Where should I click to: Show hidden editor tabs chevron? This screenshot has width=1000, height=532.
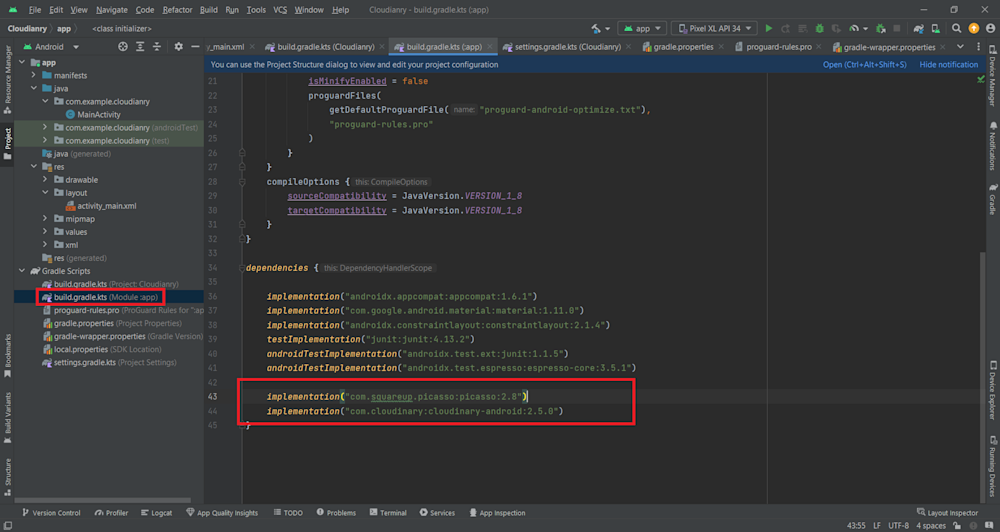point(960,47)
